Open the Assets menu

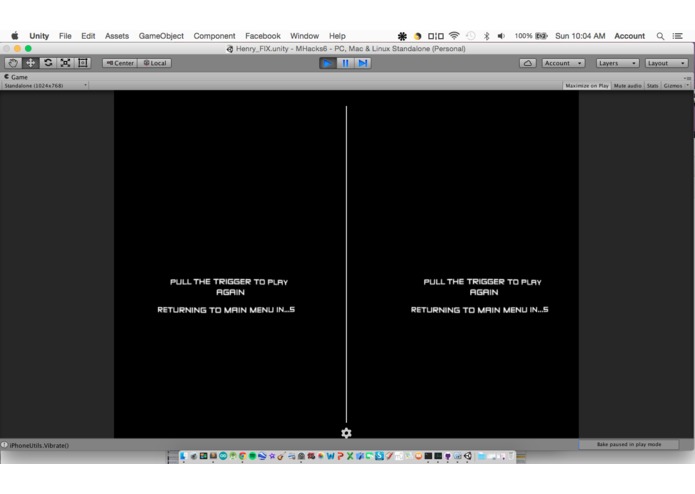pyautogui.click(x=117, y=36)
